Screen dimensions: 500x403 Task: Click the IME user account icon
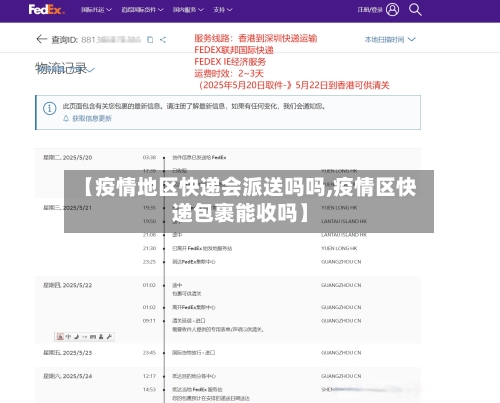pyautogui.click(x=101, y=337)
